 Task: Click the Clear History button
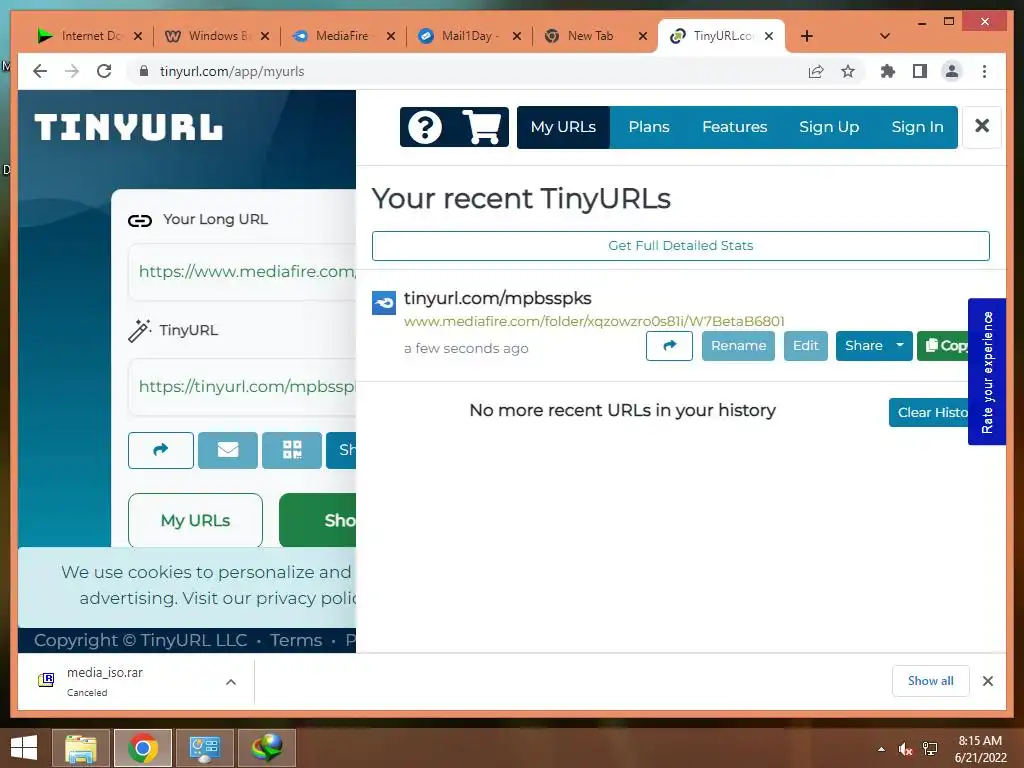(x=928, y=412)
